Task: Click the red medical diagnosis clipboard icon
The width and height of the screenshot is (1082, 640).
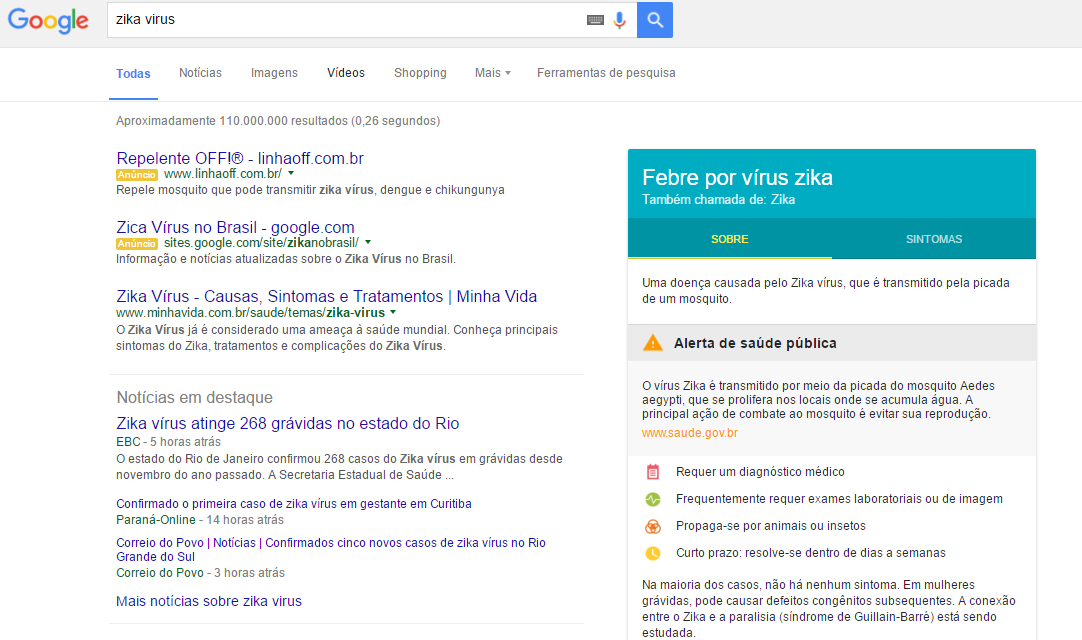Action: click(x=653, y=472)
